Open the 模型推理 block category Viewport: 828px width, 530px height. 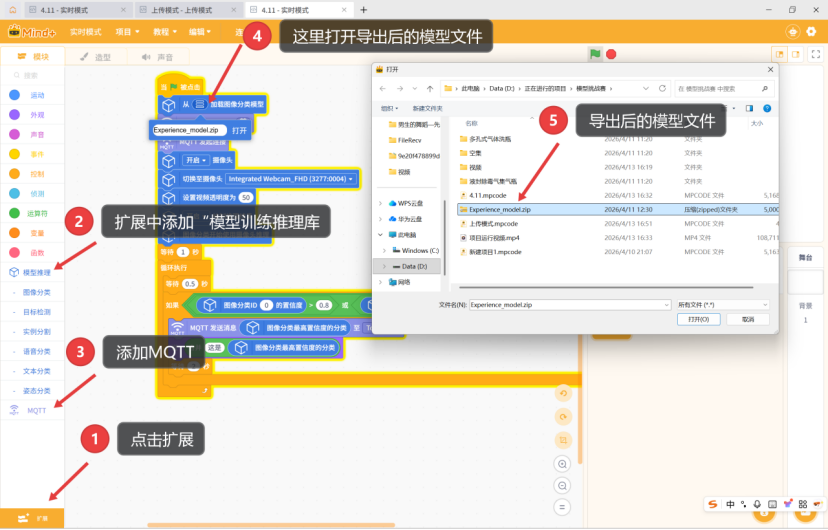pyautogui.click(x=36, y=272)
